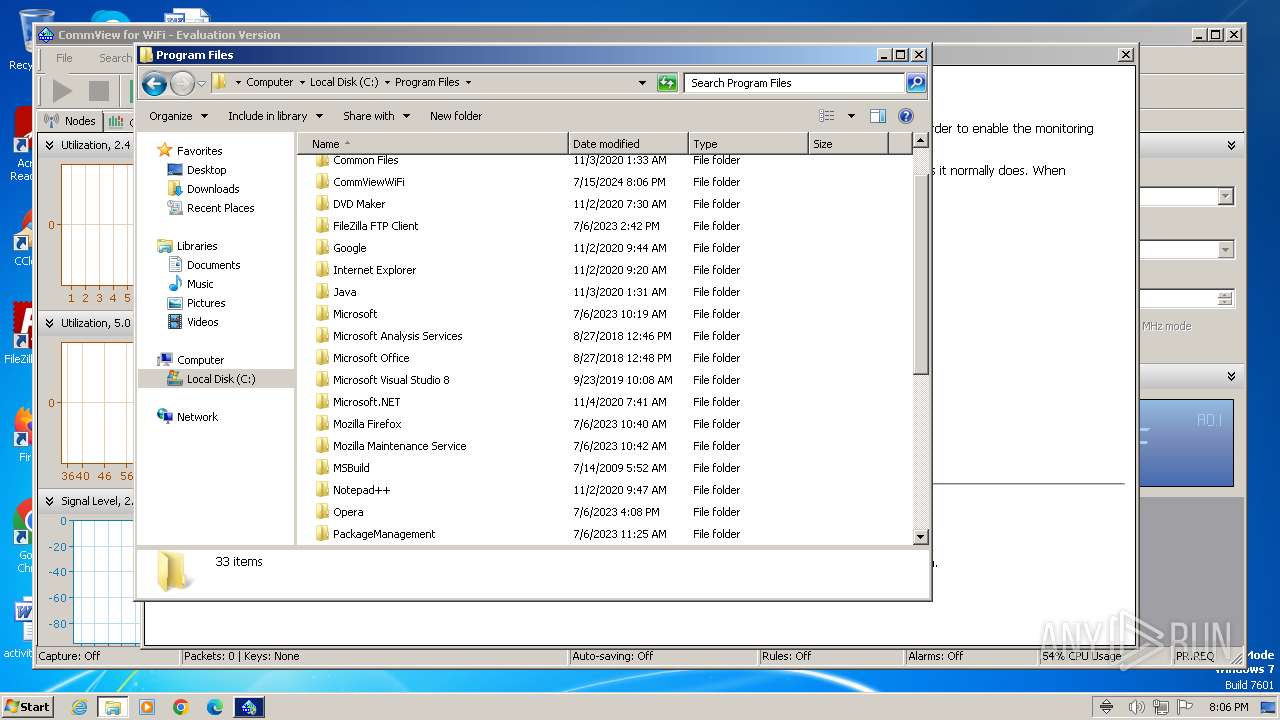Focus the Search Program Files box

(795, 83)
